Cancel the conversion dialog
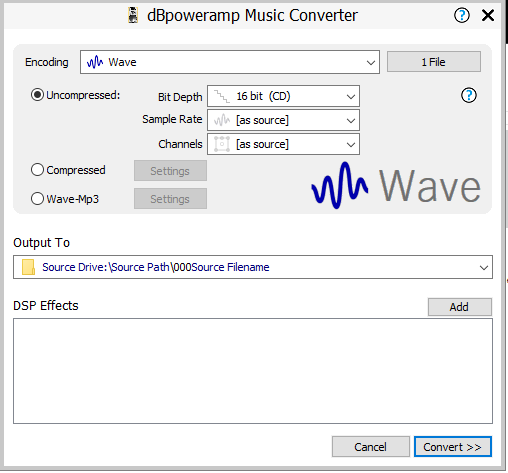The height and width of the screenshot is (473, 508). click(371, 447)
